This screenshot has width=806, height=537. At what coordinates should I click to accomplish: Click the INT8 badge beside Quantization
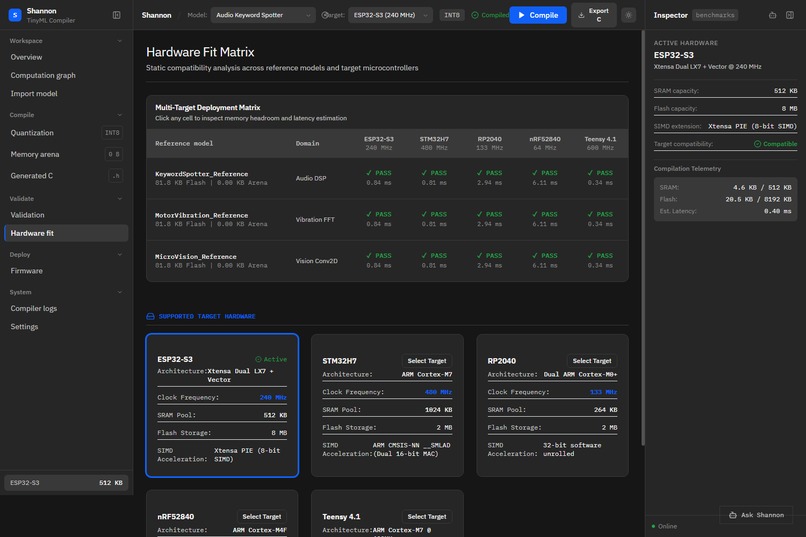(112, 133)
